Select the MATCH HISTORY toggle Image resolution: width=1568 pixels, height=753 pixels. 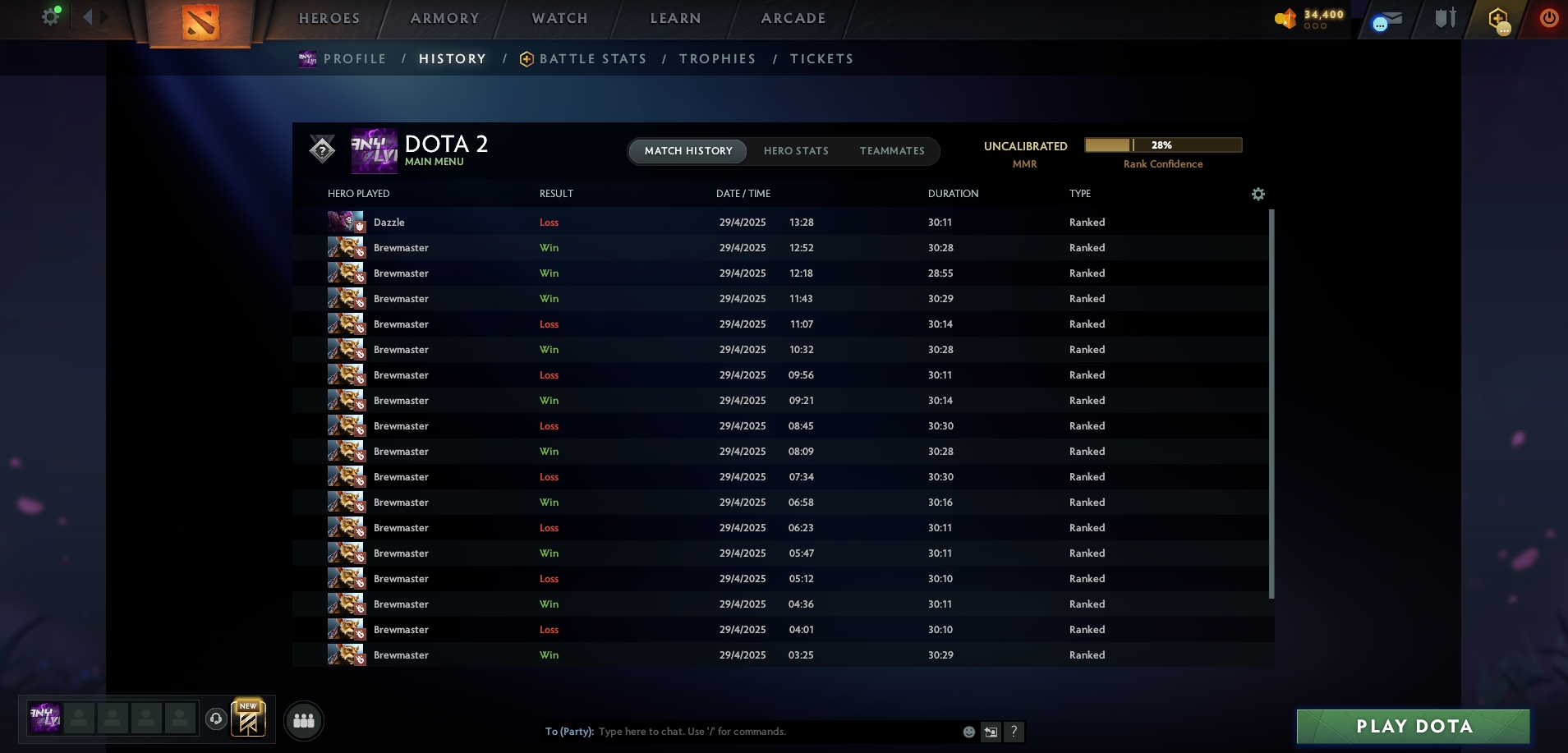[688, 151]
